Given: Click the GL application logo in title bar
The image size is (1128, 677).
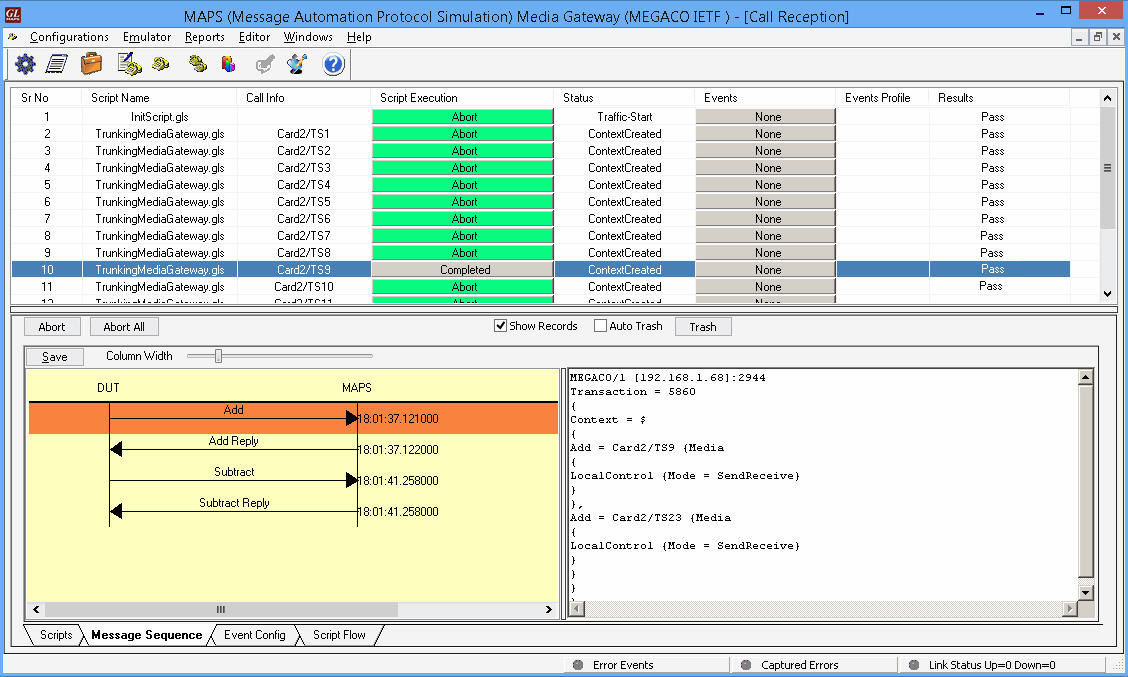Looking at the screenshot, I should pyautogui.click(x=13, y=14).
